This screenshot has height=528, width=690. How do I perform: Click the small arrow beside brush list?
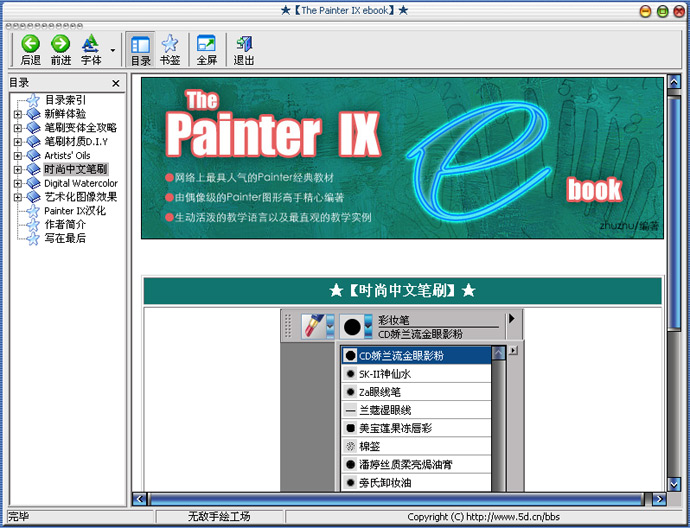(513, 351)
